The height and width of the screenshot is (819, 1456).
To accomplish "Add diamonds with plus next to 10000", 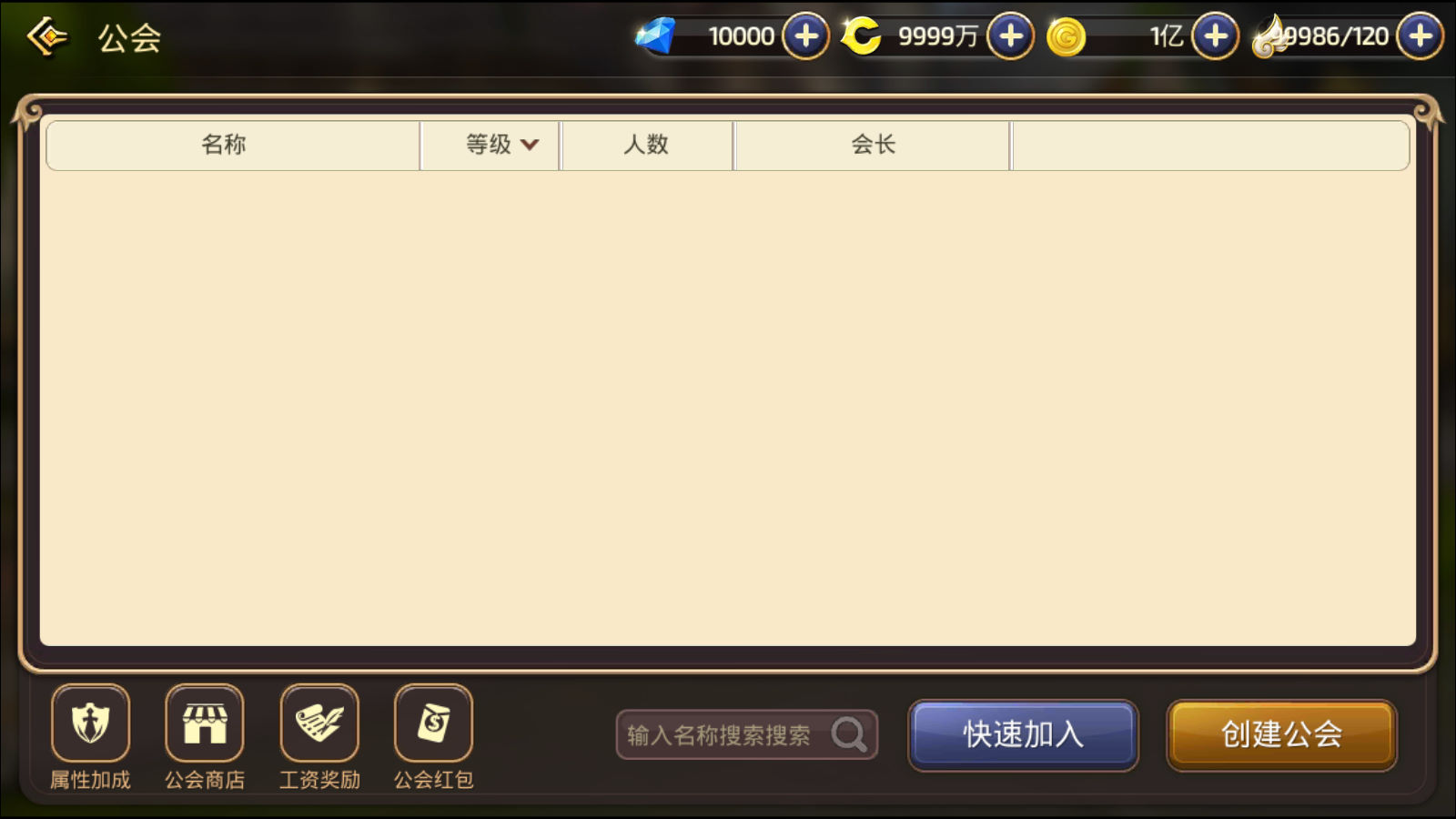I will (x=805, y=36).
